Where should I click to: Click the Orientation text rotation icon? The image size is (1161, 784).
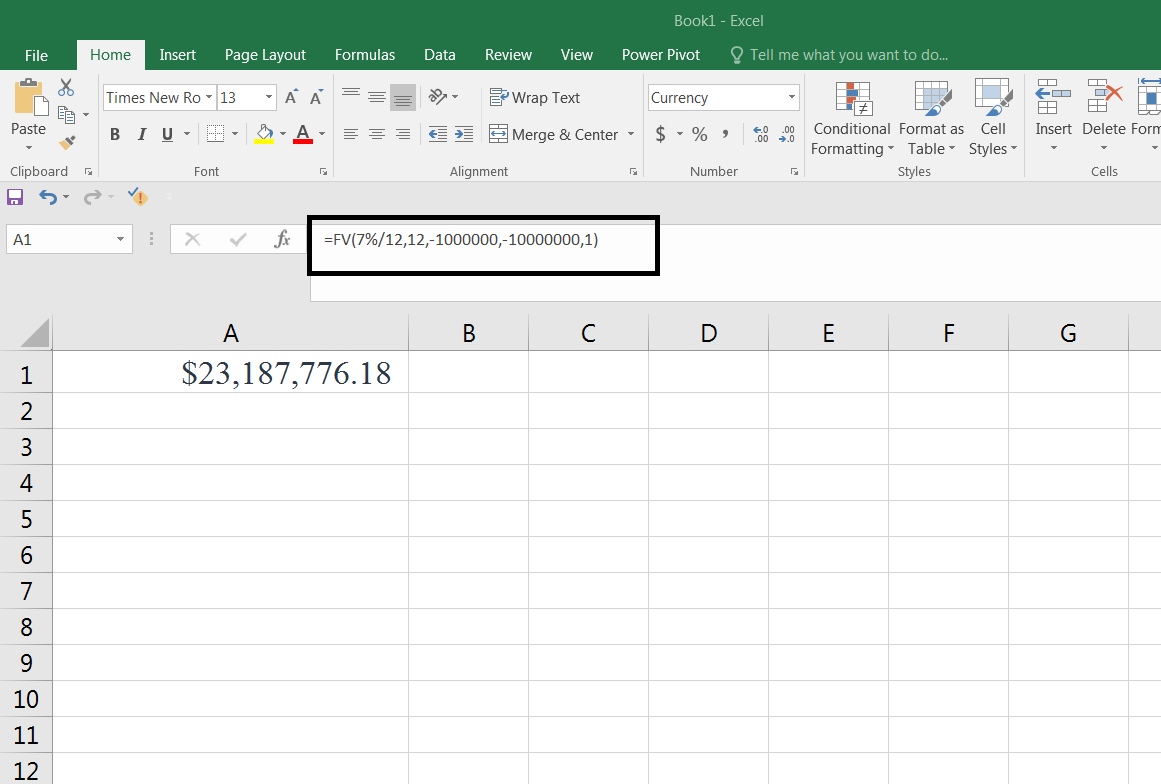click(438, 97)
